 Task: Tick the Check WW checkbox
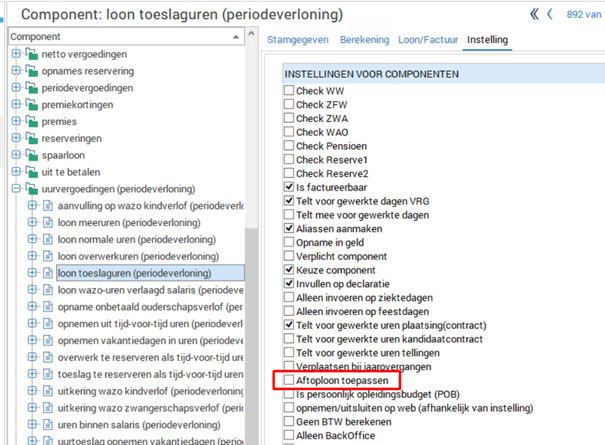point(289,90)
